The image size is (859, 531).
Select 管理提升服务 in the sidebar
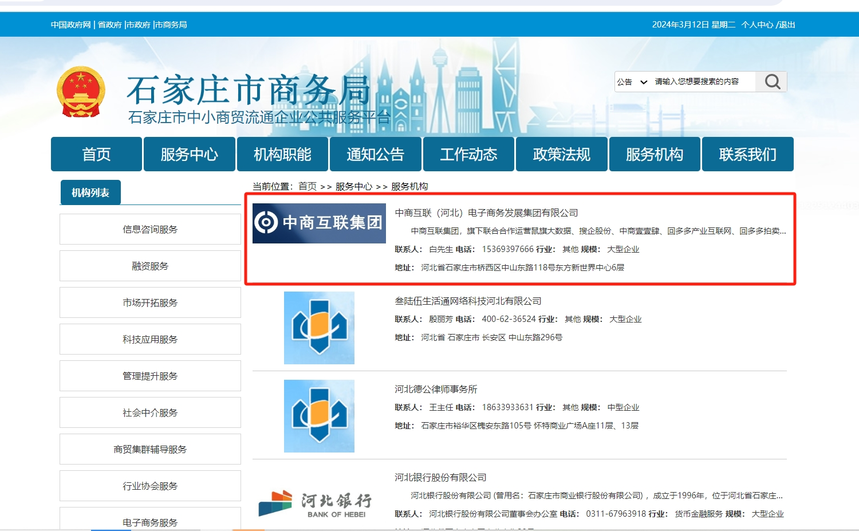click(x=150, y=376)
